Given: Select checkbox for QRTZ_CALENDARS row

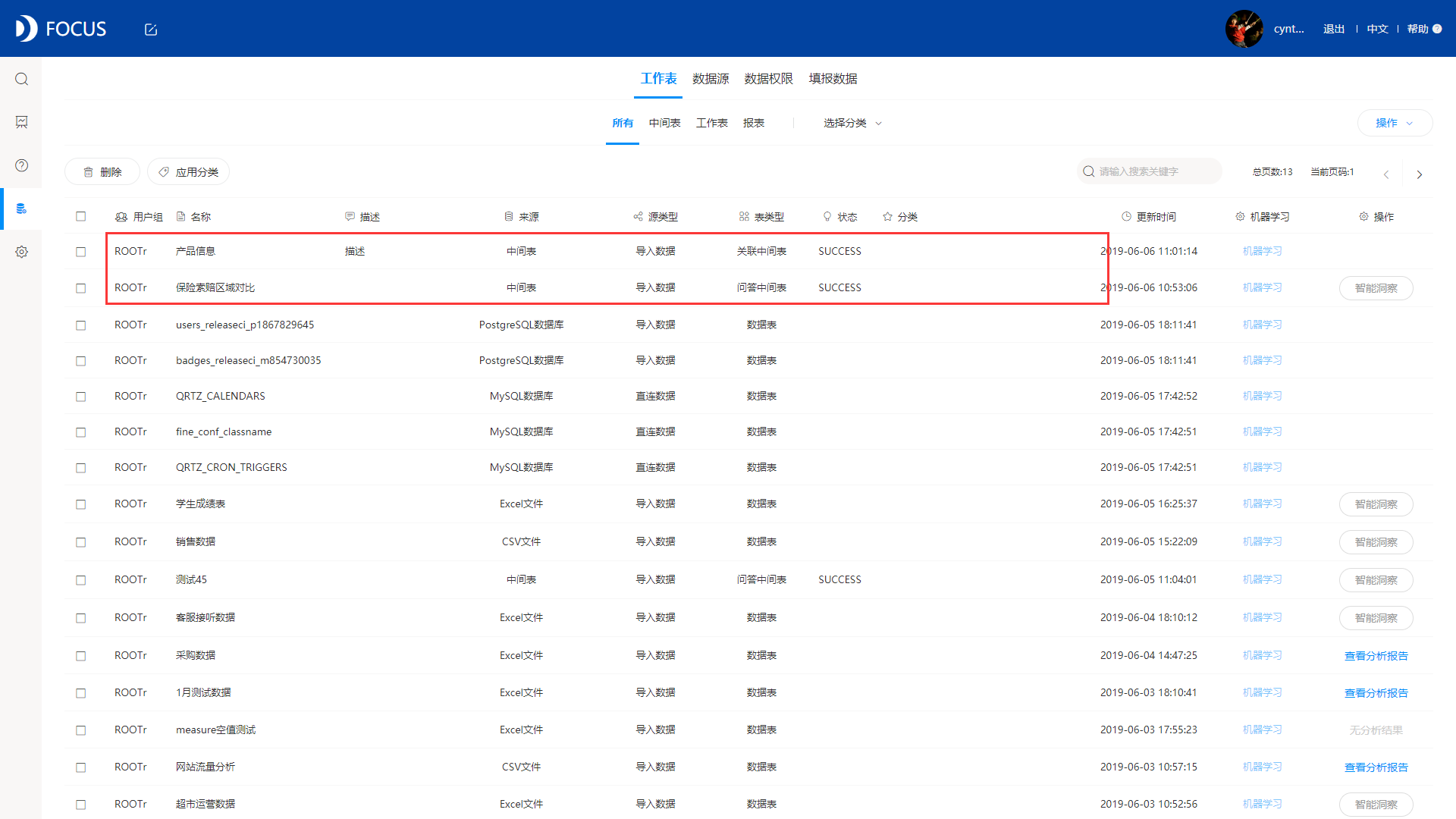Looking at the screenshot, I should coord(81,397).
